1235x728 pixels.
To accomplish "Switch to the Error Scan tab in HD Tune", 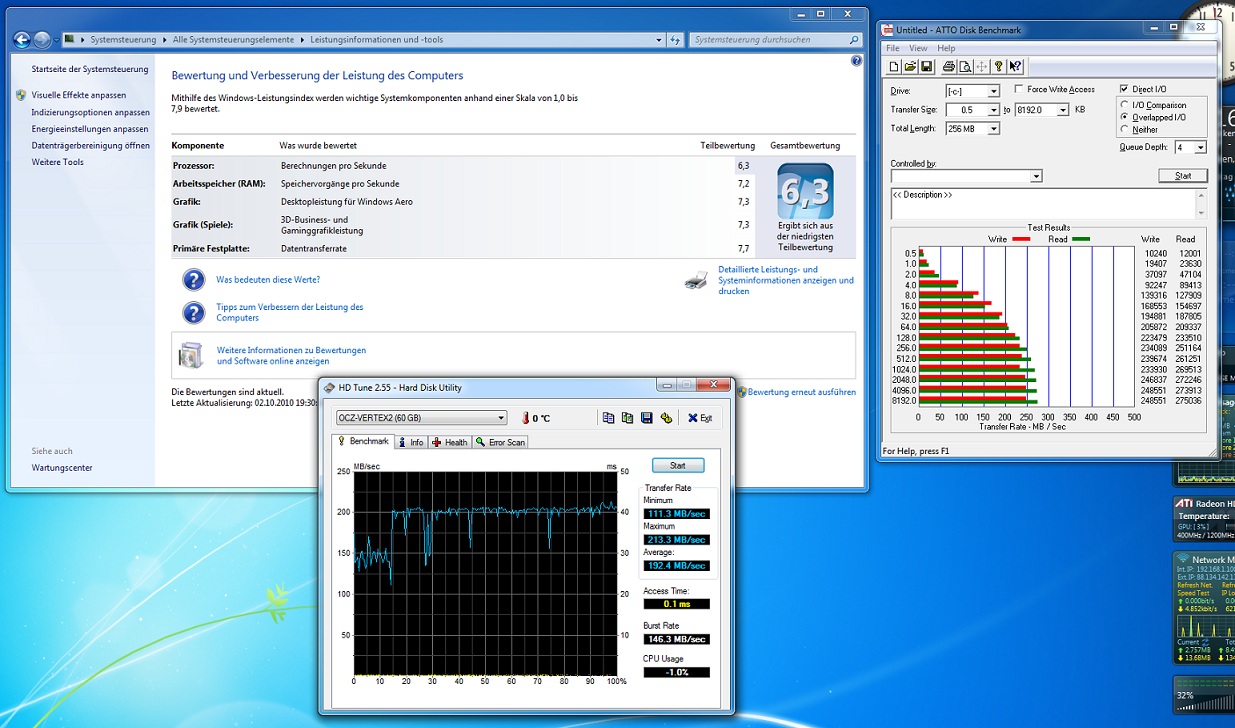I will [500, 442].
